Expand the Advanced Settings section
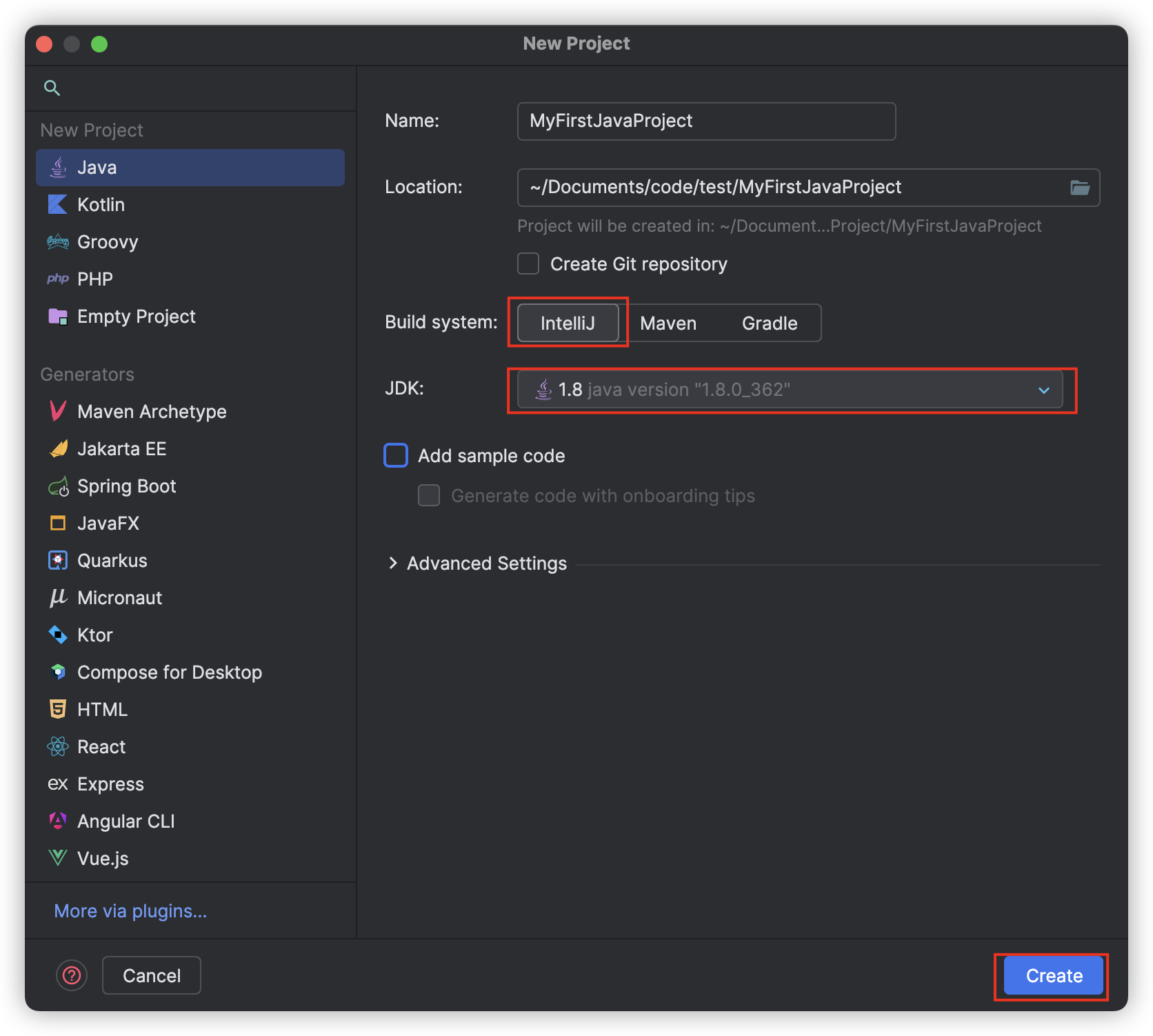Image resolution: width=1153 pixels, height=1036 pixels. tap(393, 564)
